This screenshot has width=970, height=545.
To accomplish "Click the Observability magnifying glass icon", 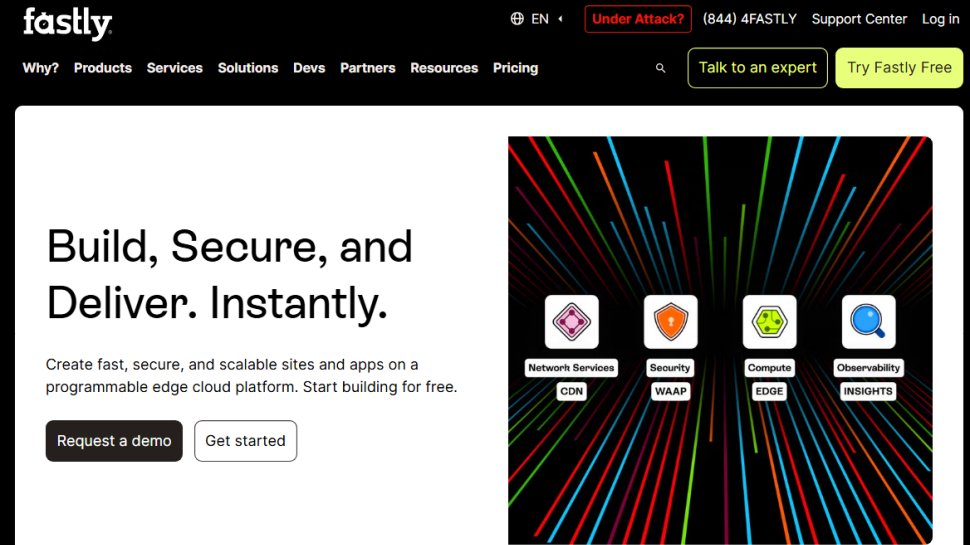I will tap(869, 322).
